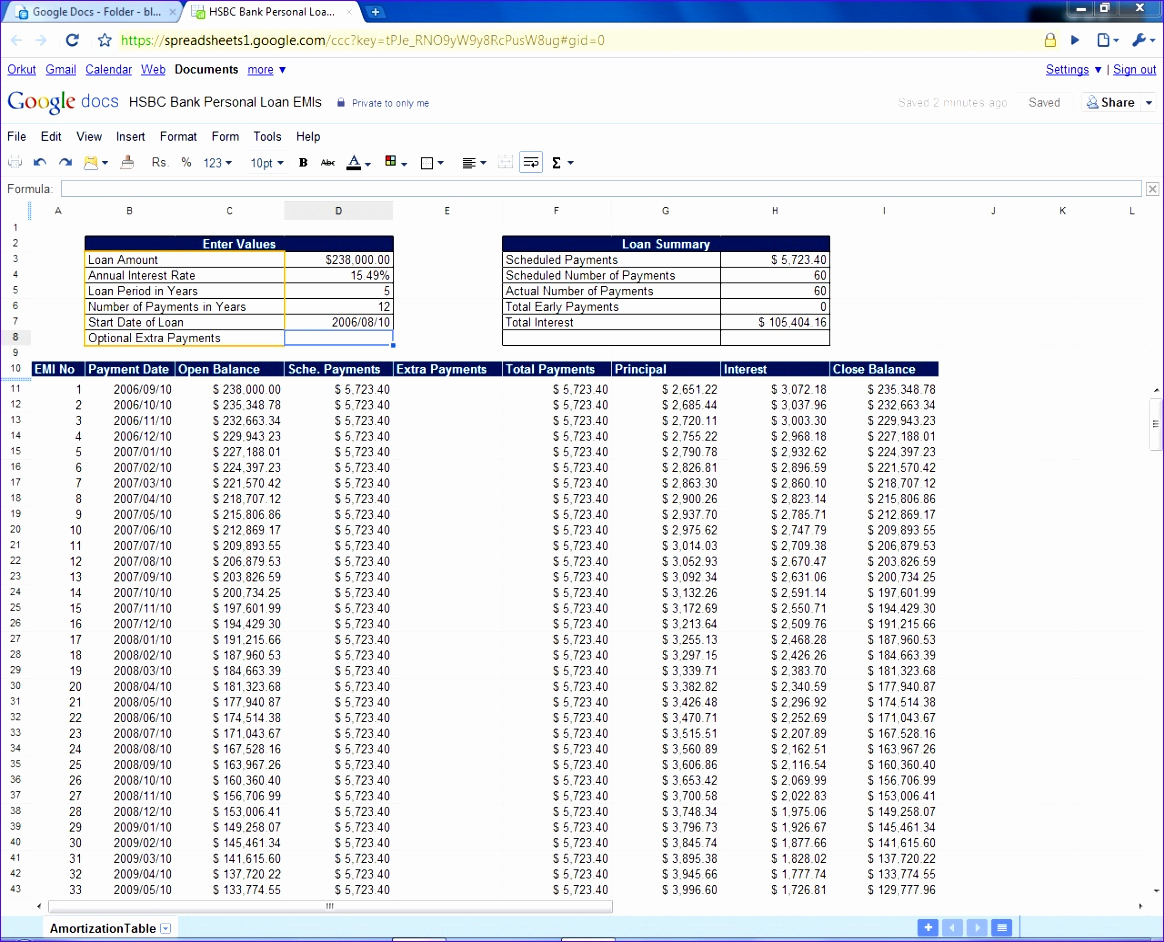The image size is (1164, 942).
Task: Go back in browser
Action: pyautogui.click(x=16, y=40)
